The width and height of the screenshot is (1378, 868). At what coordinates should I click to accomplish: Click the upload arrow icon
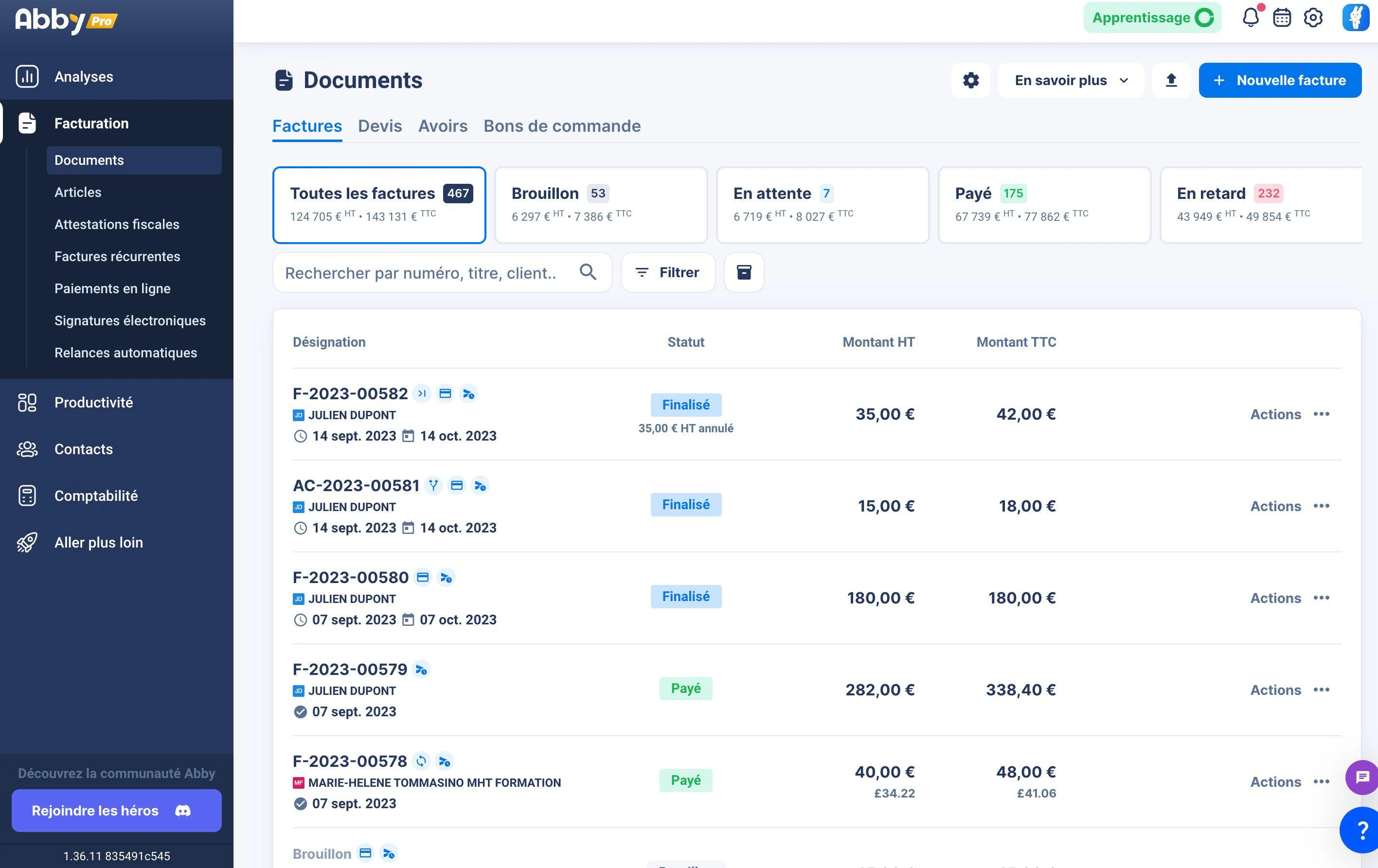(1171, 80)
